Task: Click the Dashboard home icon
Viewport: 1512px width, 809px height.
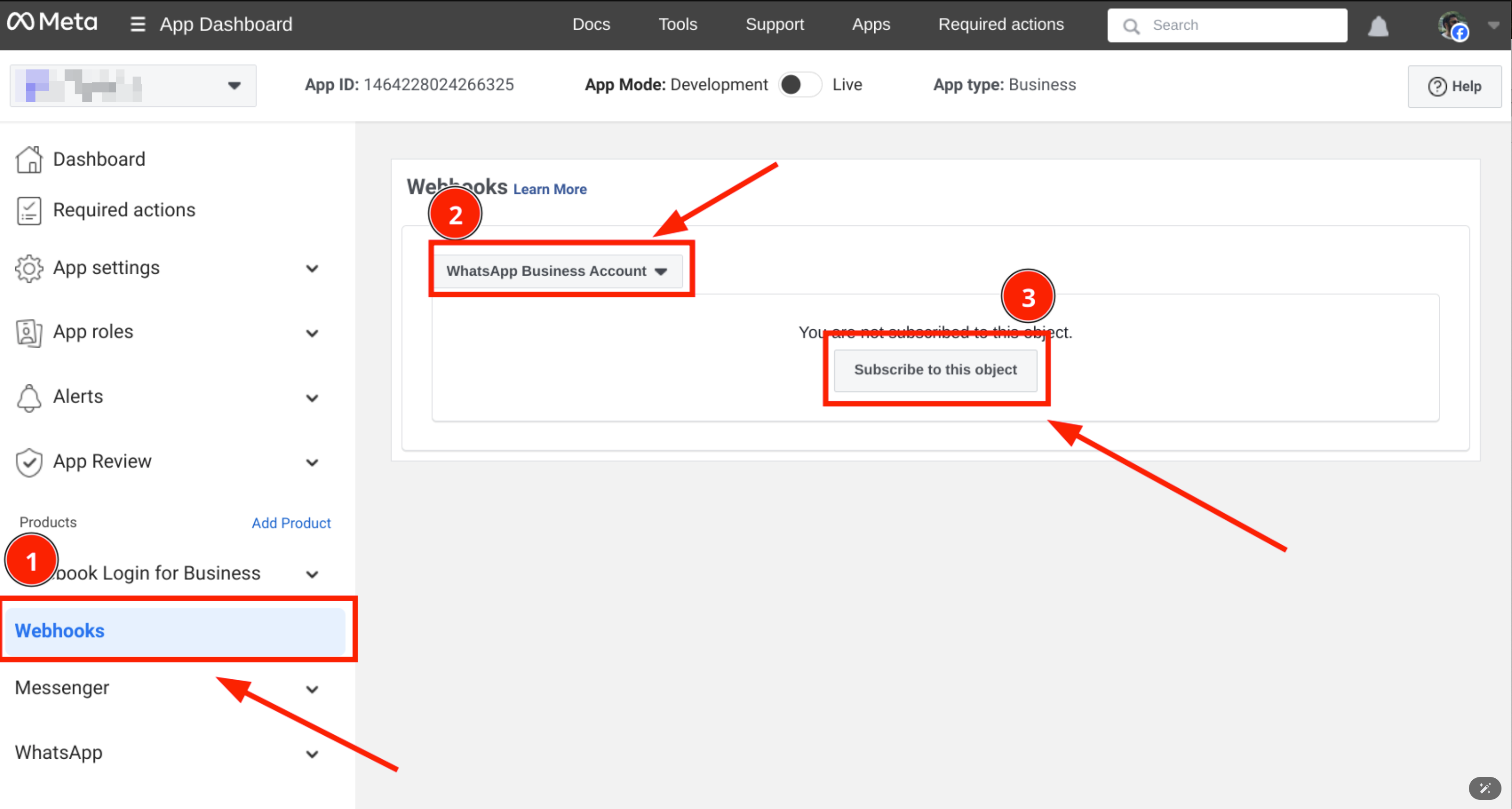Action: (x=29, y=159)
